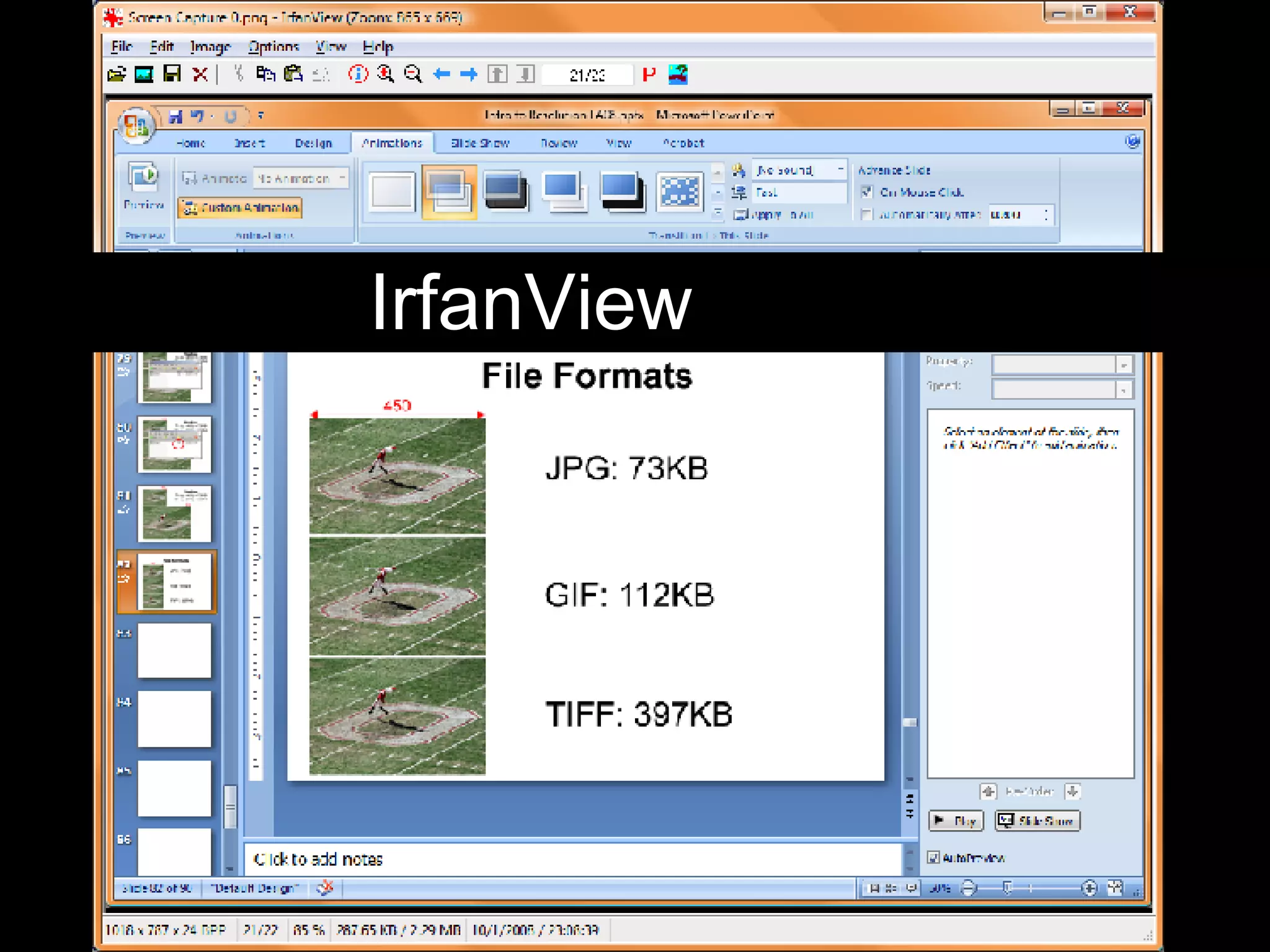Viewport: 1270px width, 952px height.
Task: Open the IrfanView Options menu
Action: point(273,47)
